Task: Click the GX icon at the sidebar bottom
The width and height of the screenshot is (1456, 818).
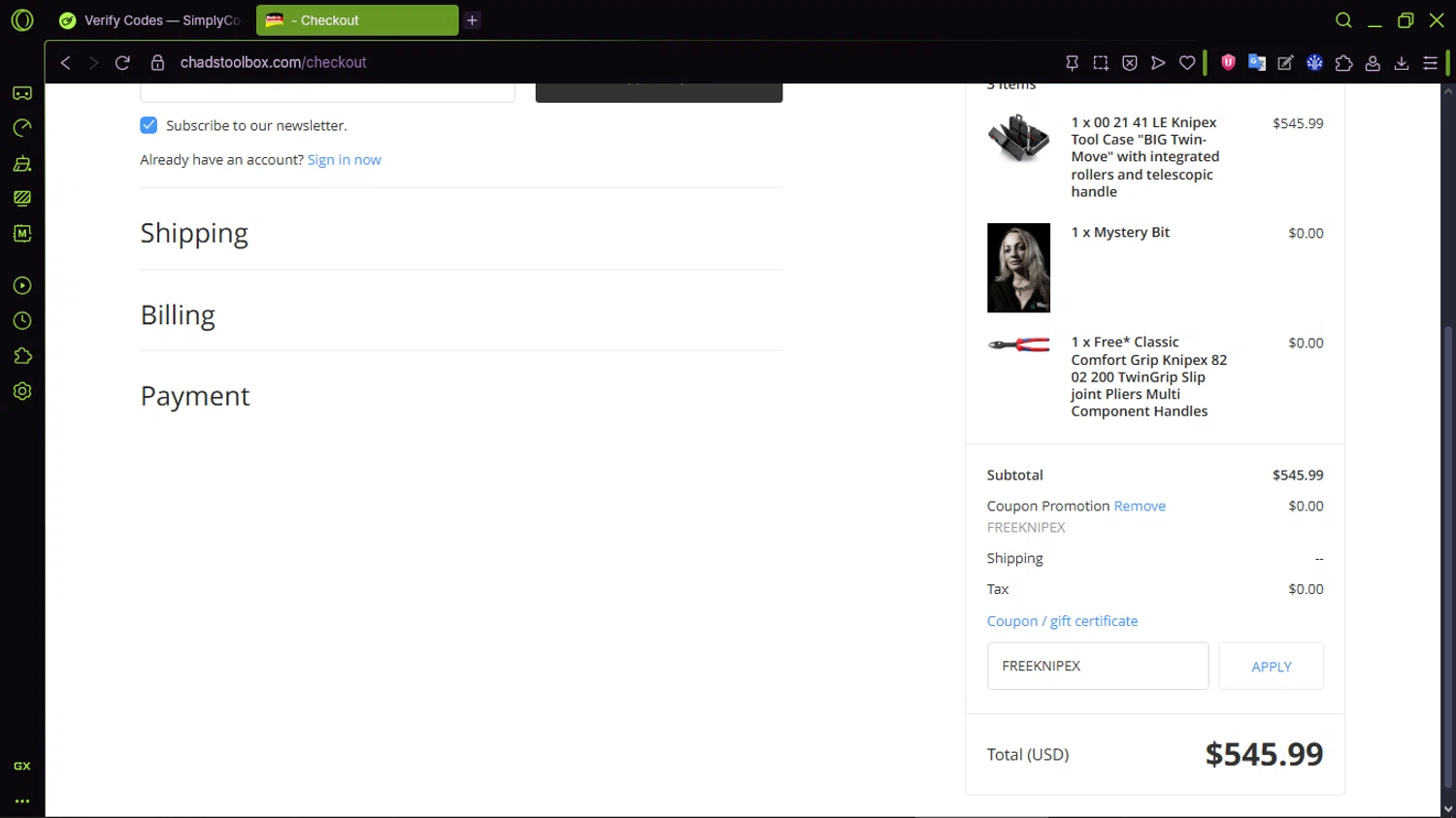Action: click(22, 766)
